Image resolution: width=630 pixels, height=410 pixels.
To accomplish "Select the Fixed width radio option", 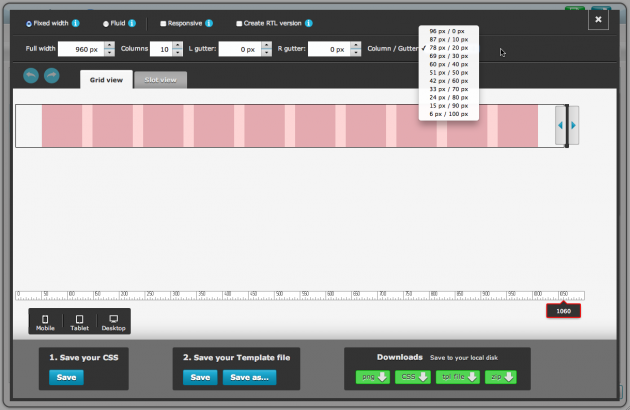I will point(28,22).
